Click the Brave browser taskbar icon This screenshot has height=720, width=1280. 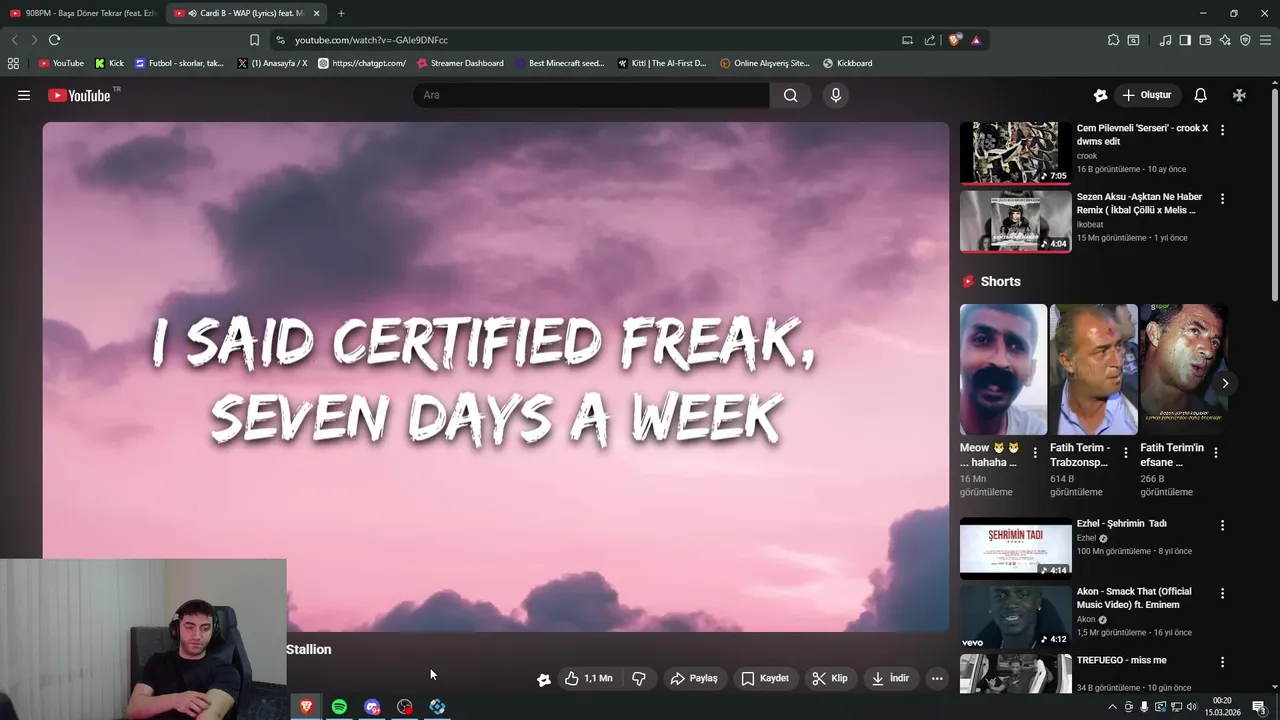pos(306,707)
